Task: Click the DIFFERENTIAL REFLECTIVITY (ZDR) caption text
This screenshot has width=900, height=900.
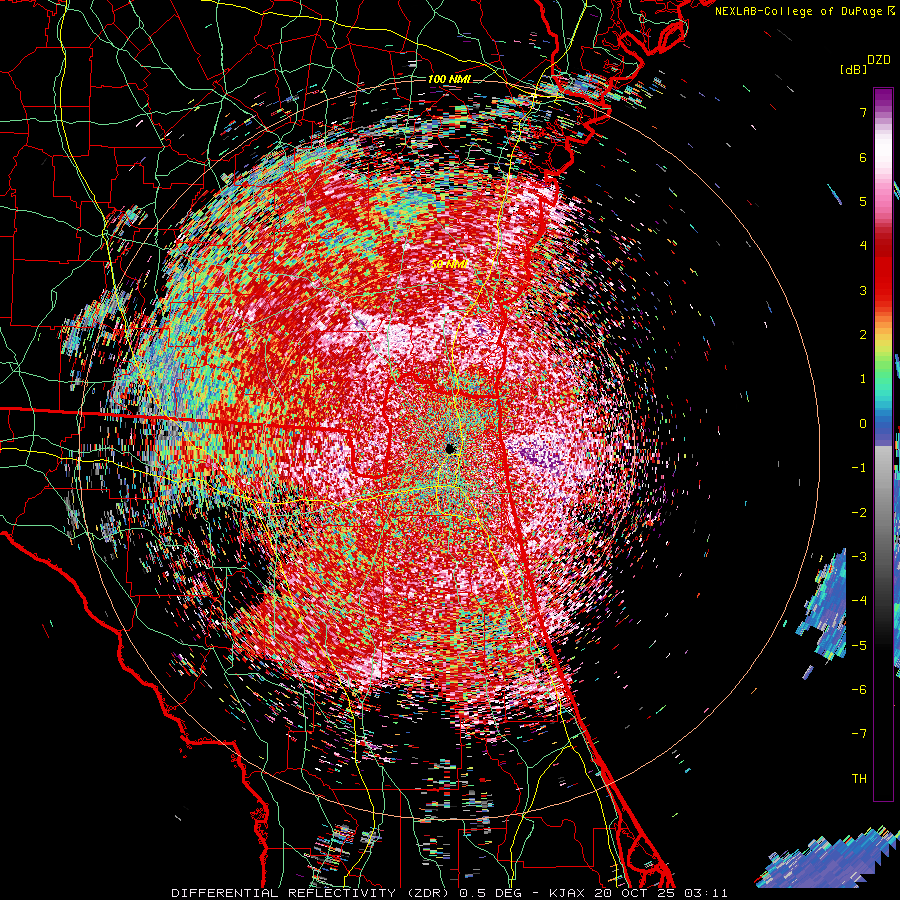Action: coord(312,893)
